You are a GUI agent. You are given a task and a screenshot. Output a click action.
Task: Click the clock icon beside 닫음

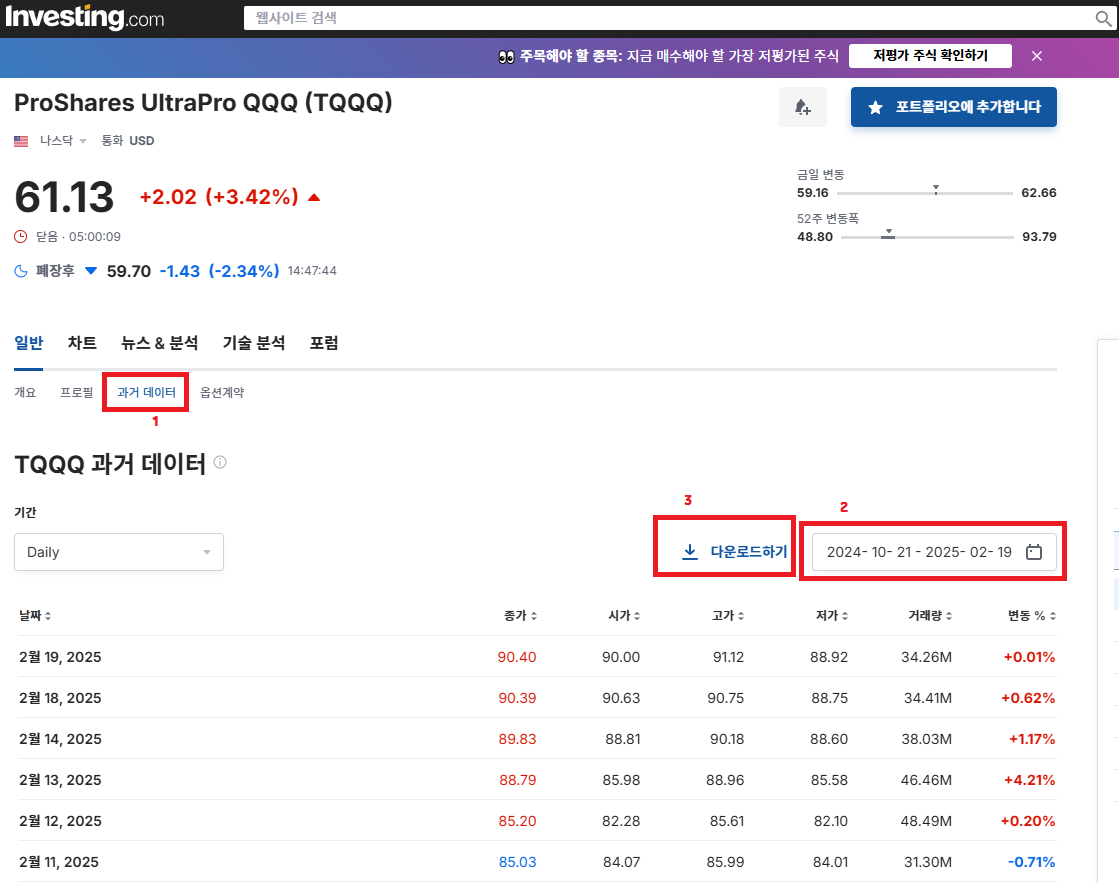(x=21, y=236)
